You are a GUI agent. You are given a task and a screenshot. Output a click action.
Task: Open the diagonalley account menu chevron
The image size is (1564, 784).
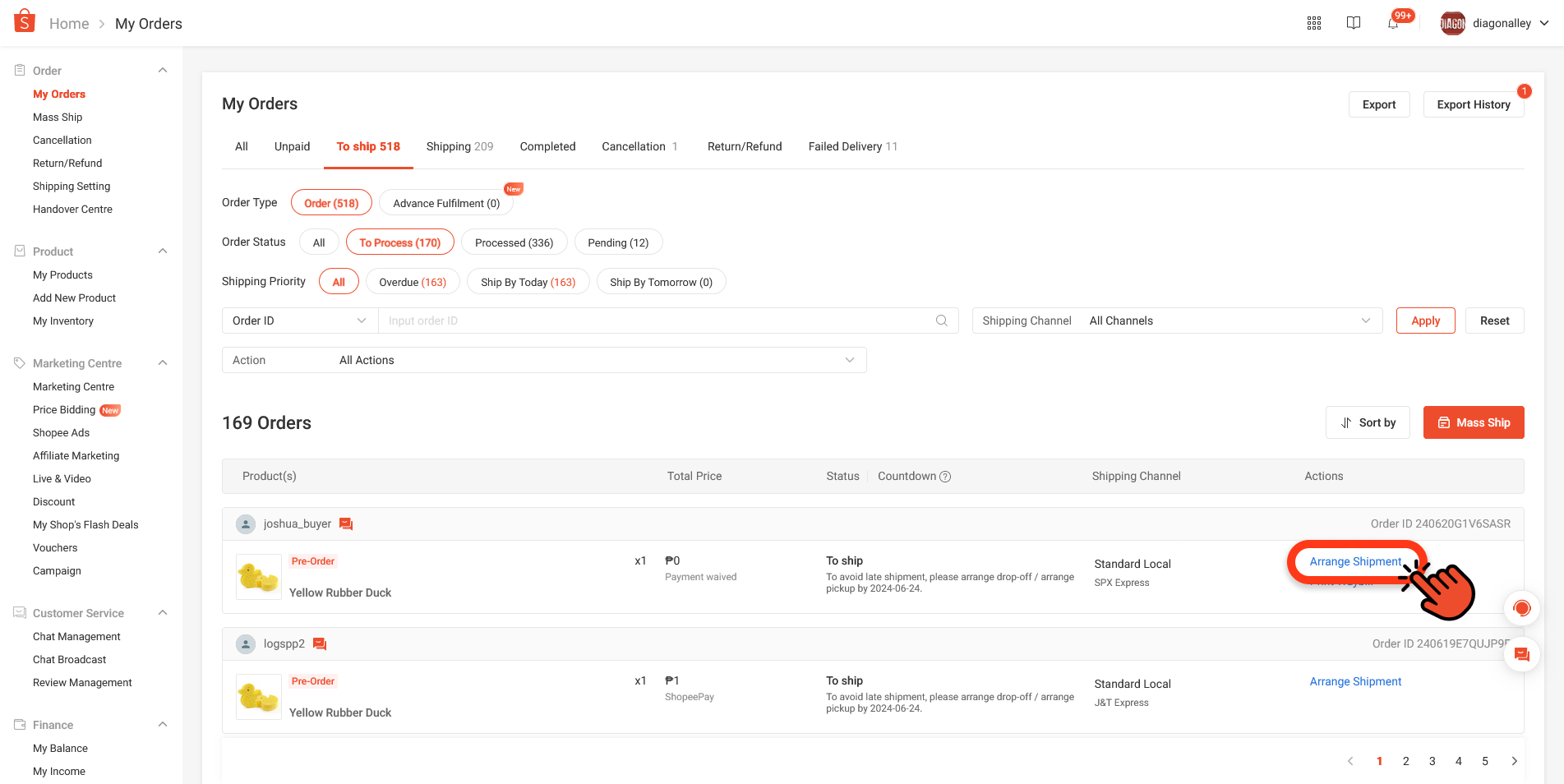1544,22
